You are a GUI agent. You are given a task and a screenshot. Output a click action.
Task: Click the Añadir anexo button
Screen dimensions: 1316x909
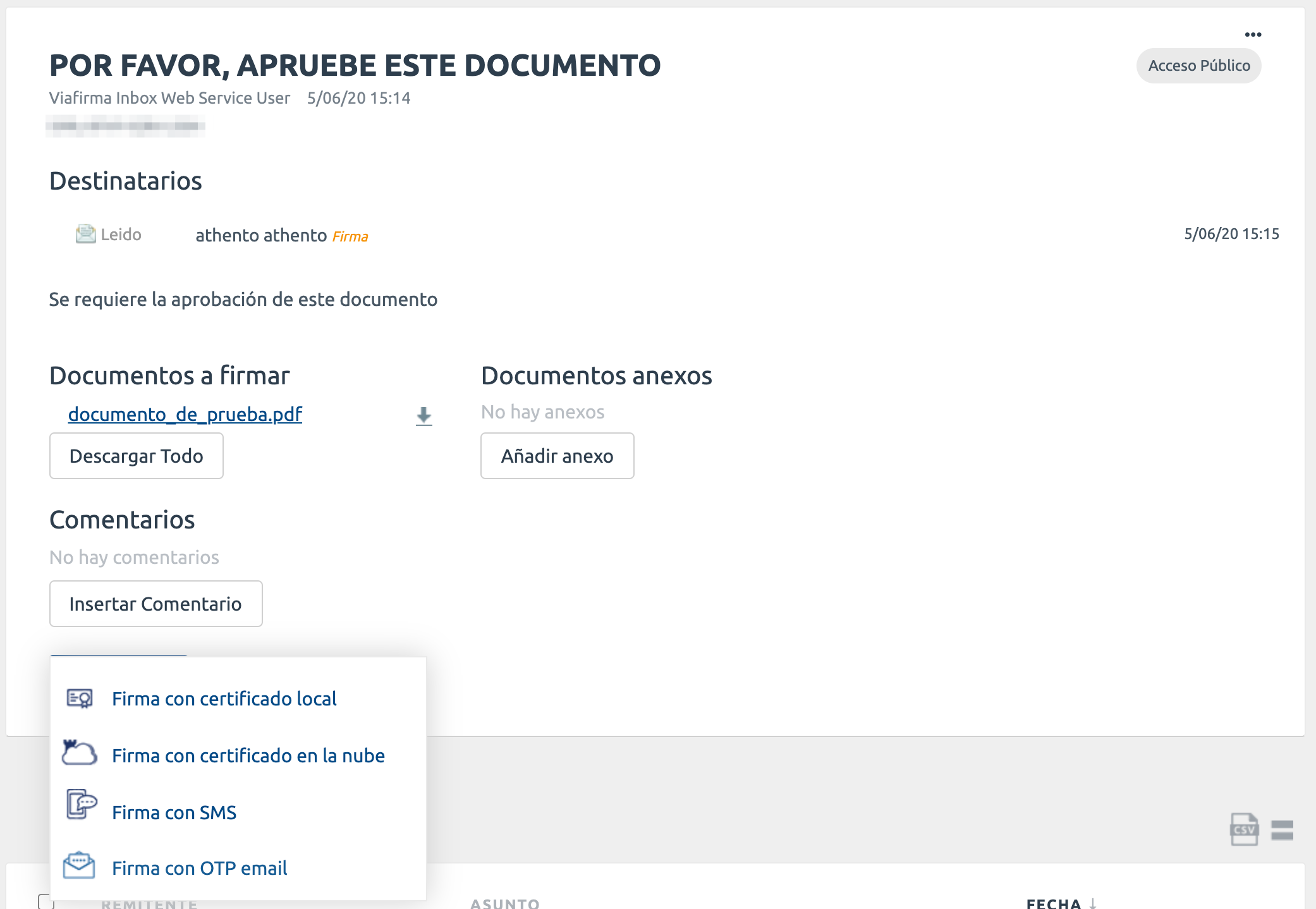tap(557, 455)
